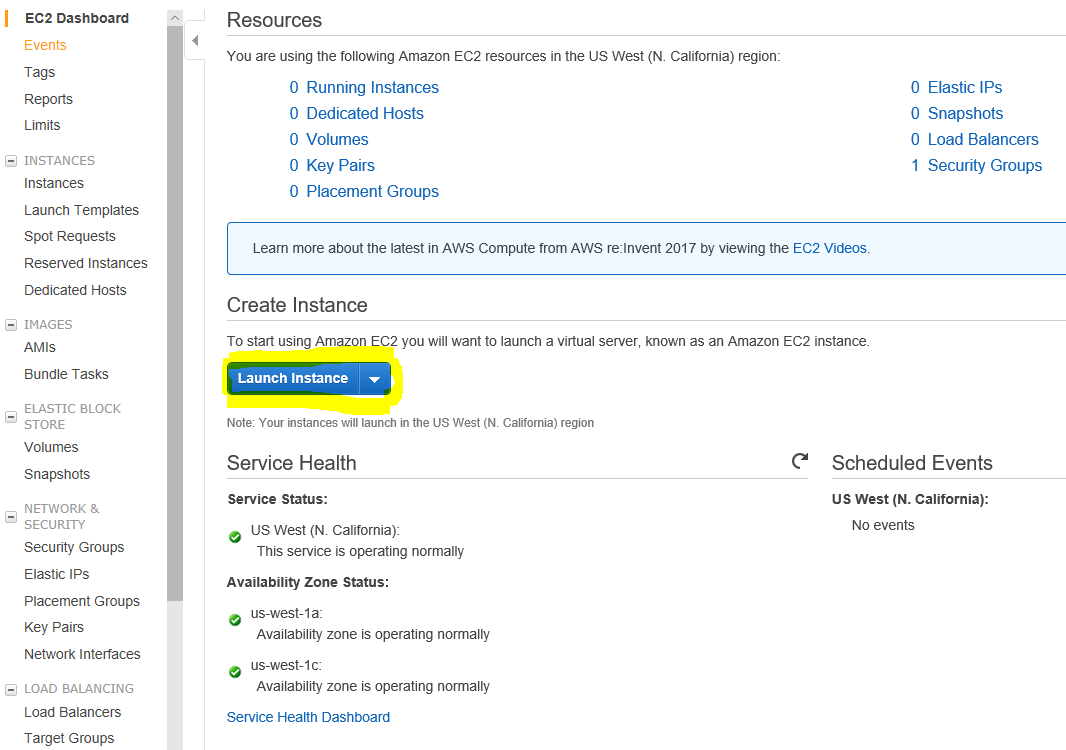Screen dimensions: 1066x750
Task: Refresh the Service Health section
Action: pos(800,461)
